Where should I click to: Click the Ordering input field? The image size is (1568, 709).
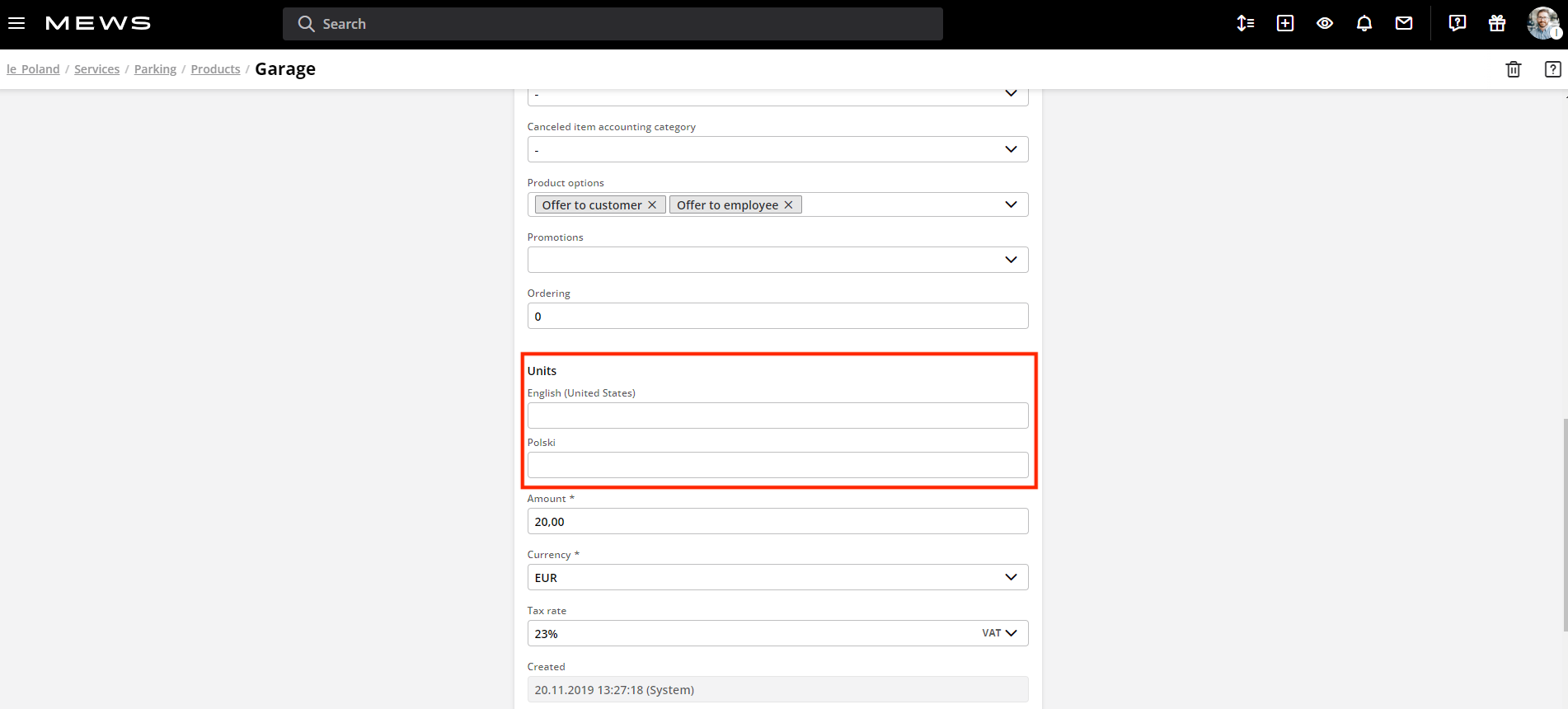click(x=777, y=316)
